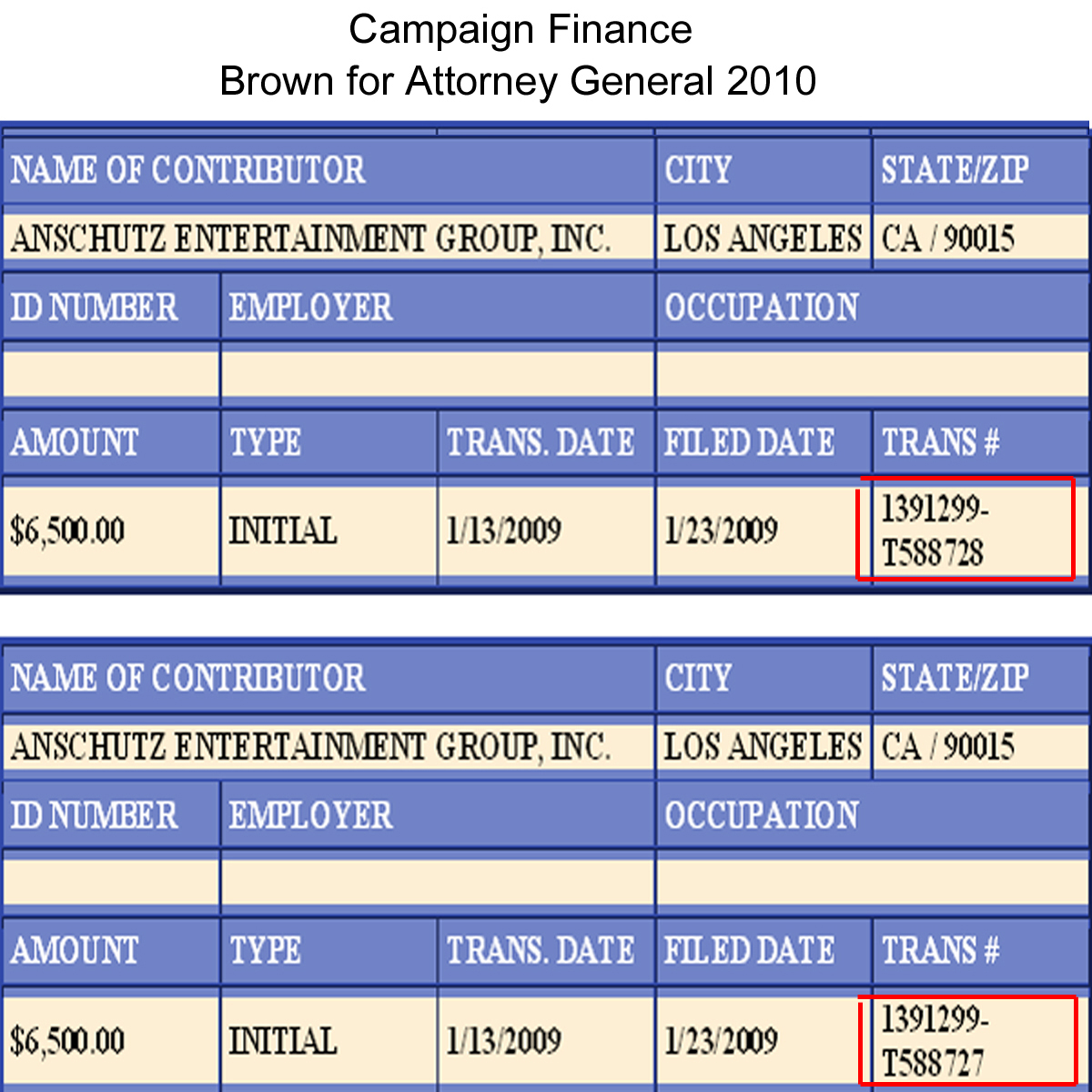Click the Brown for Attorney General 2010 title

(518, 81)
